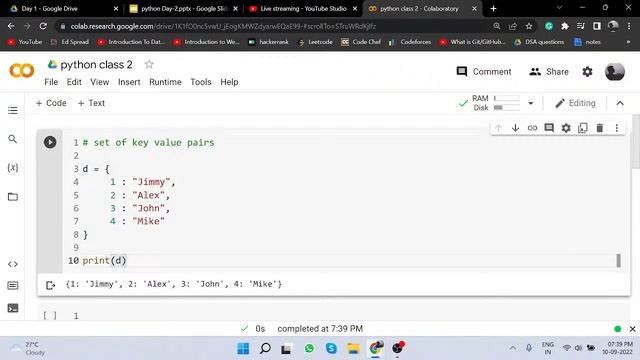The width and height of the screenshot is (640, 360).
Task: Open cell editor settings gear
Action: (566, 128)
